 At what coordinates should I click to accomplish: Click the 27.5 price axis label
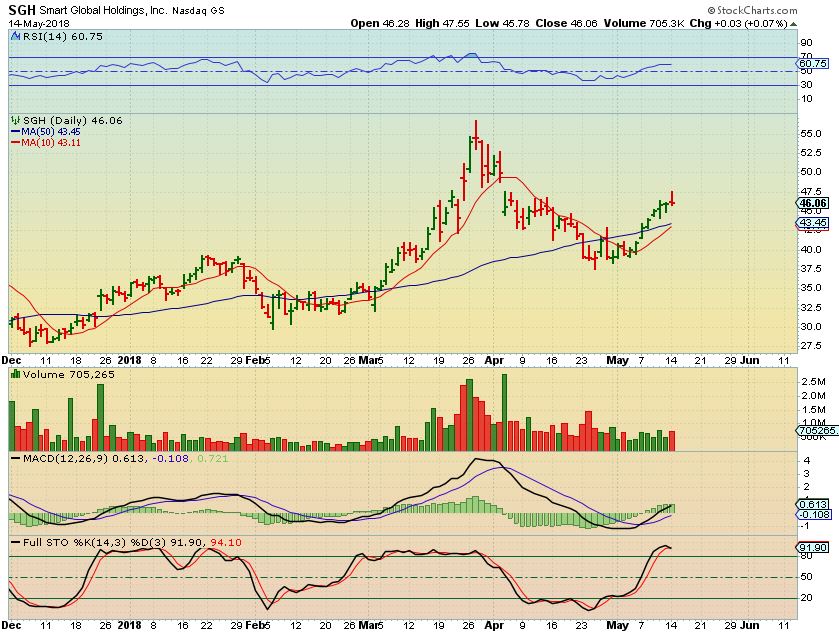[811, 346]
